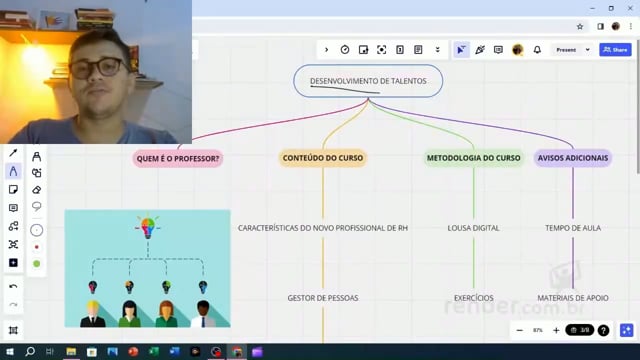Pick the green pen color dot

pos(36,264)
